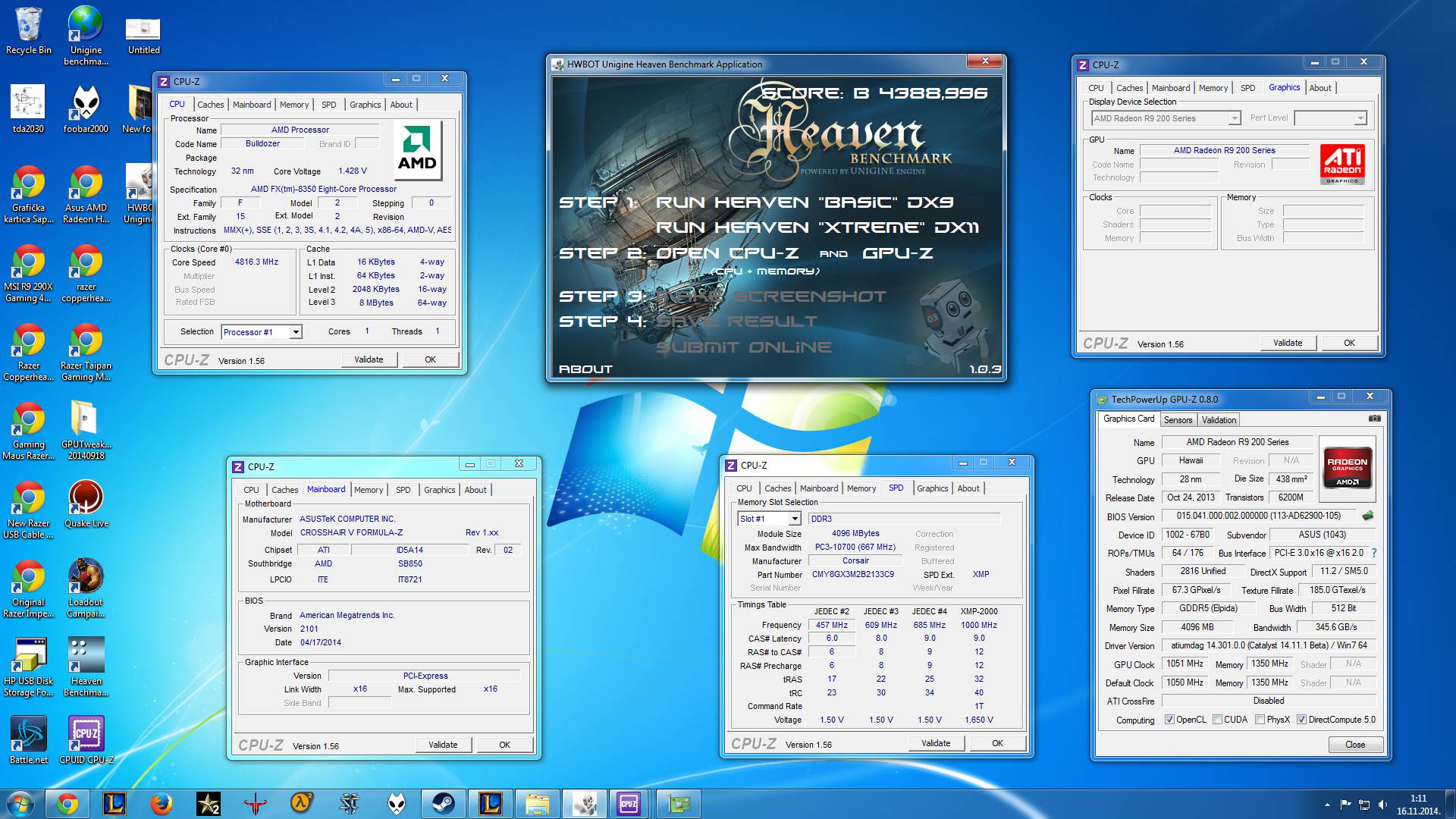This screenshot has width=1456, height=819.
Task: Launch Battle.net from the desktop
Action: 28,740
